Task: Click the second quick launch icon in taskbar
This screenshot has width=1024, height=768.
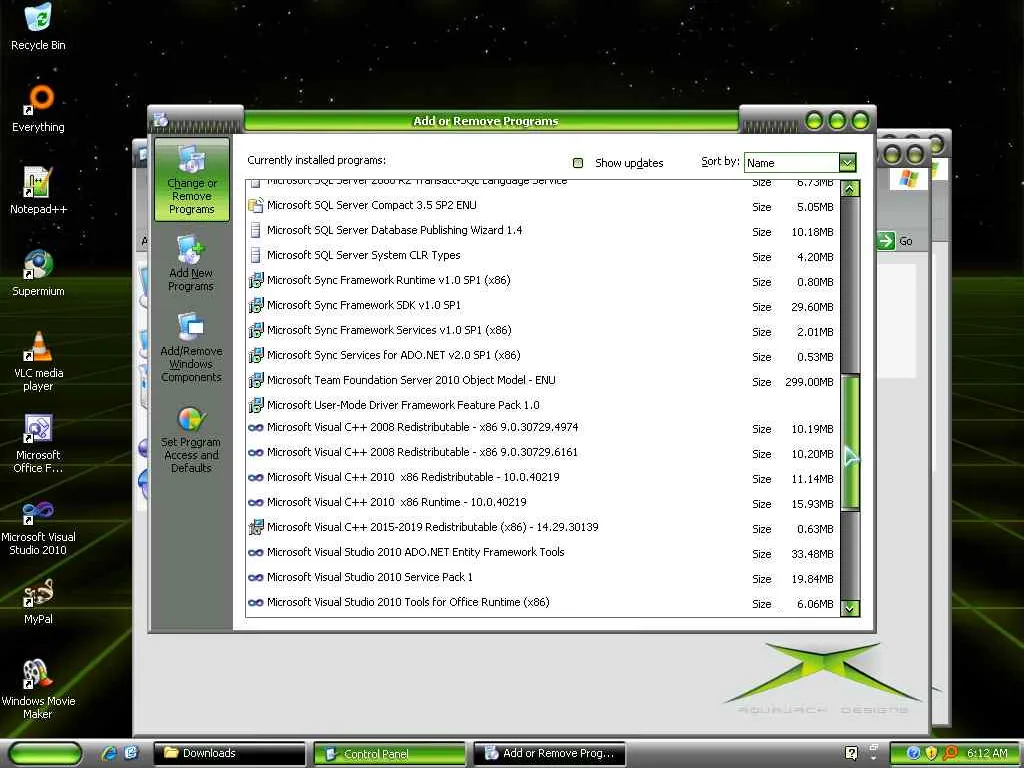Action: 131,753
